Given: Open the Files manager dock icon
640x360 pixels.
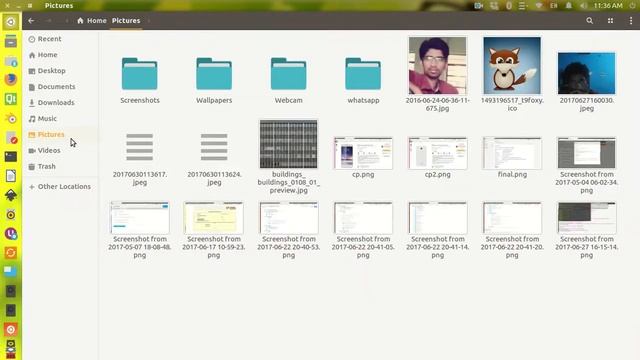Looking at the screenshot, I should [11, 41].
